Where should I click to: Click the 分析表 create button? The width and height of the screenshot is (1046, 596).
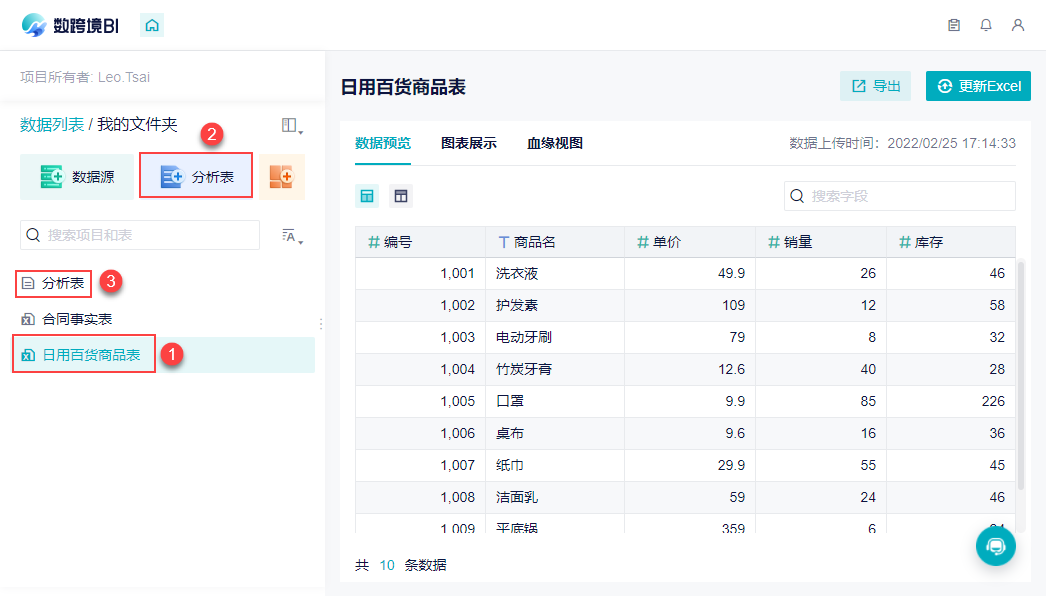196,177
